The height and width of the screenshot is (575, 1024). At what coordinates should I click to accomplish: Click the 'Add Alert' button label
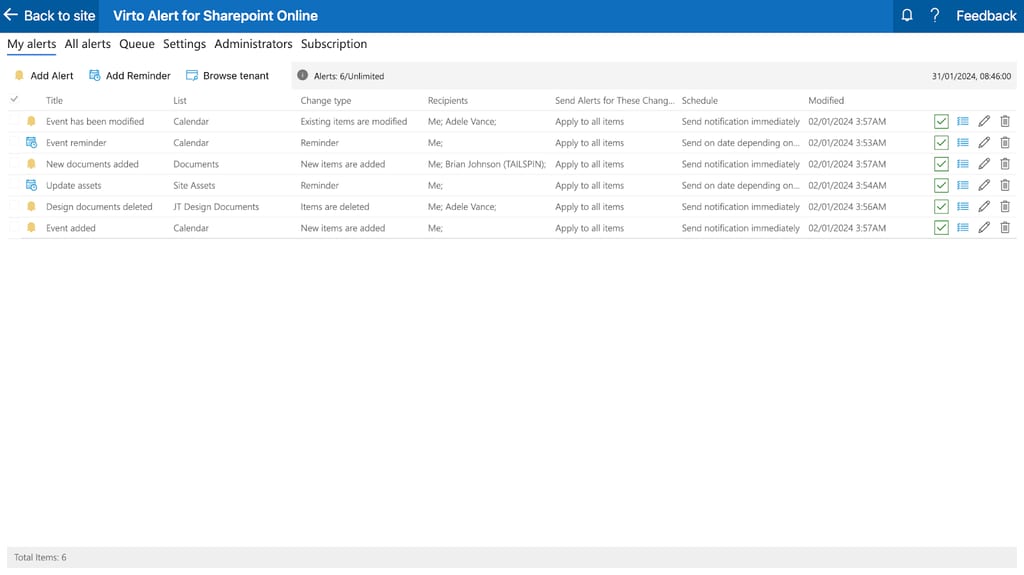(x=52, y=76)
